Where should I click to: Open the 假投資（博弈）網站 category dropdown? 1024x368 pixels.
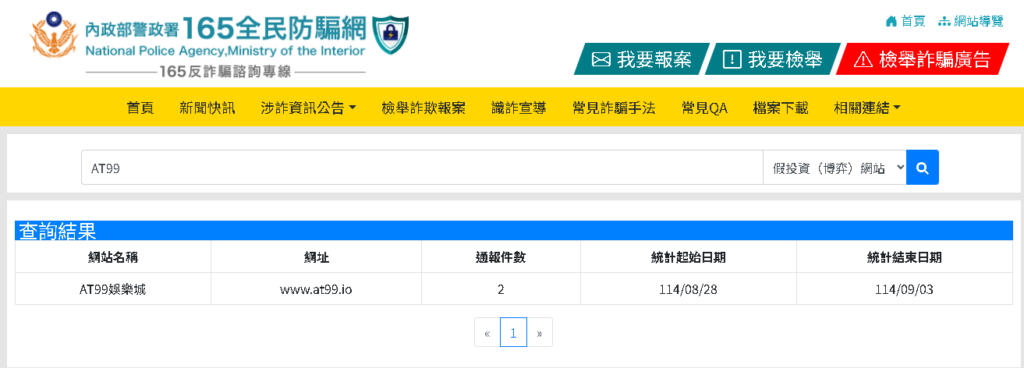tap(835, 168)
